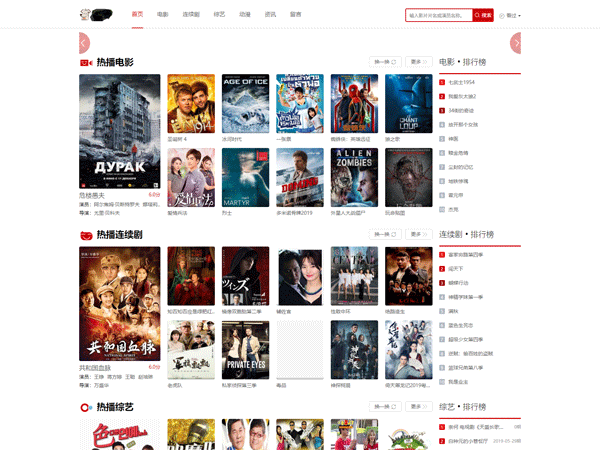Screen dimensions: 600x450
Task: Refresh movies with 换一换 button
Action: click(385, 62)
